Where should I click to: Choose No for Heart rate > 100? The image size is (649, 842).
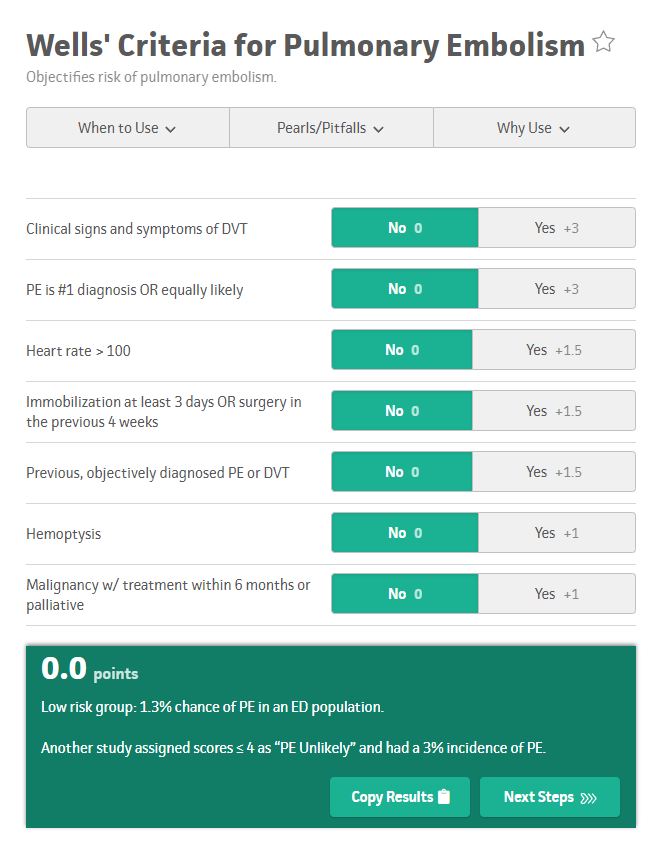point(401,350)
